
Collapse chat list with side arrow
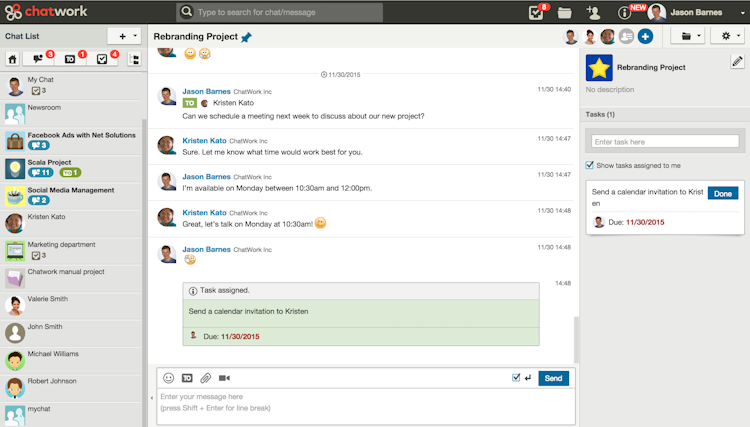[x=152, y=397]
